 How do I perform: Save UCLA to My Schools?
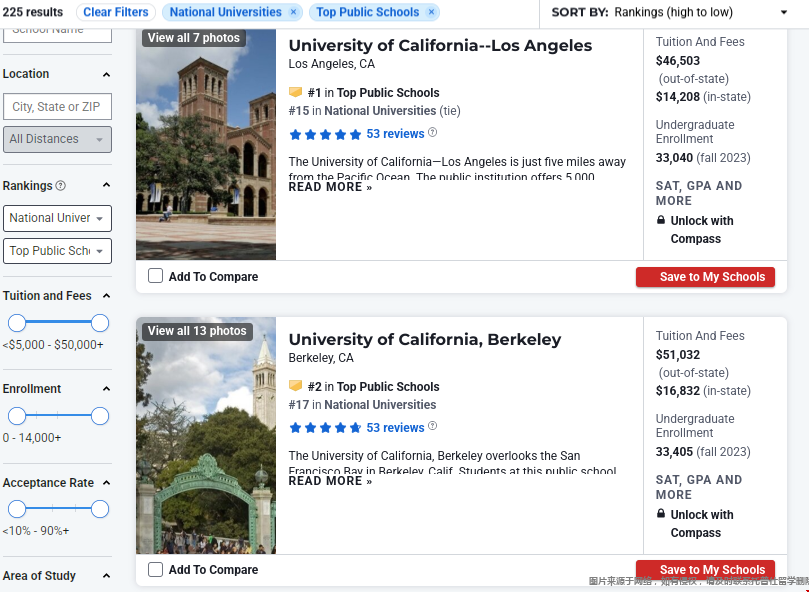pos(705,277)
